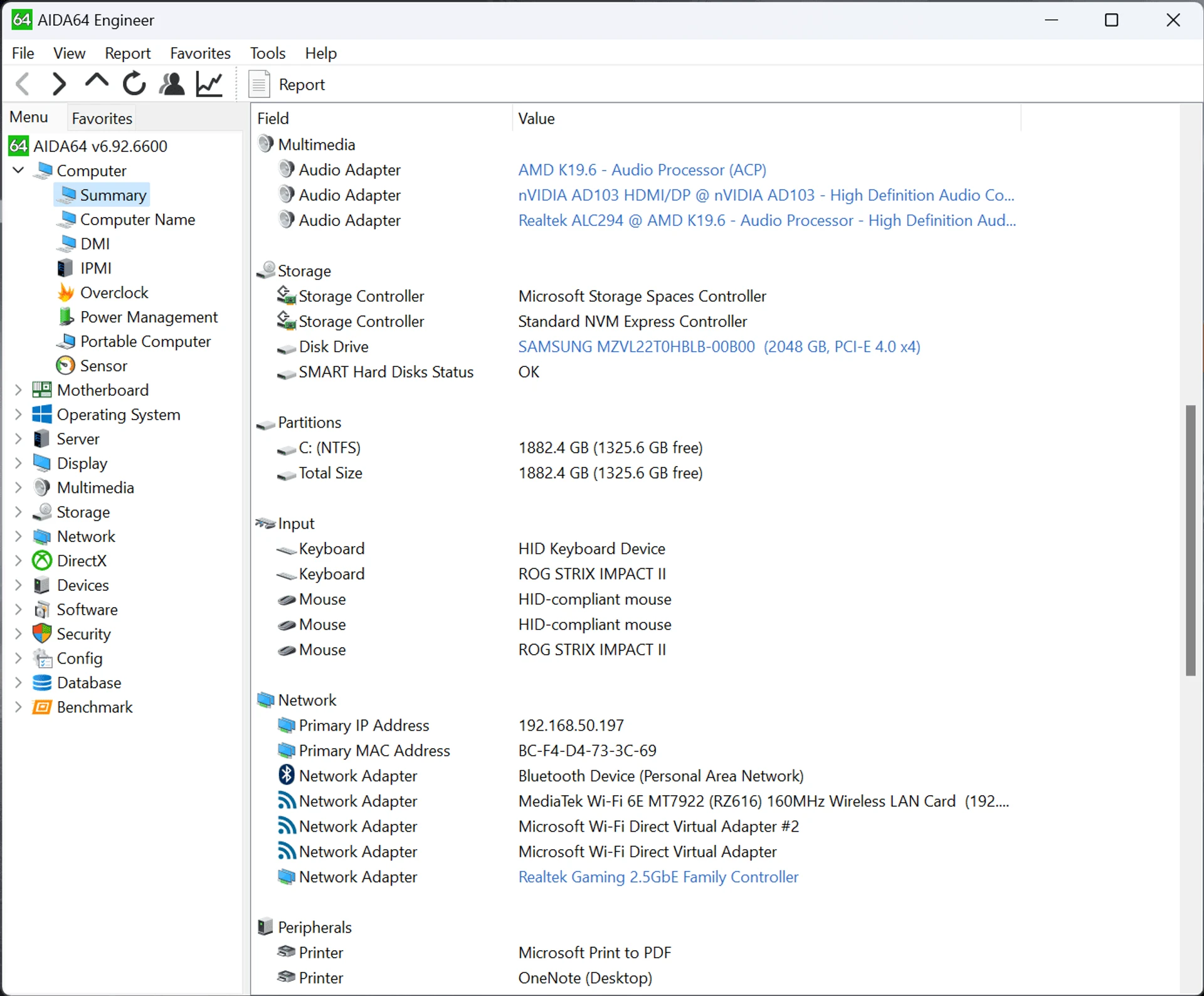Click the Peripherals section icon in report

click(266, 926)
